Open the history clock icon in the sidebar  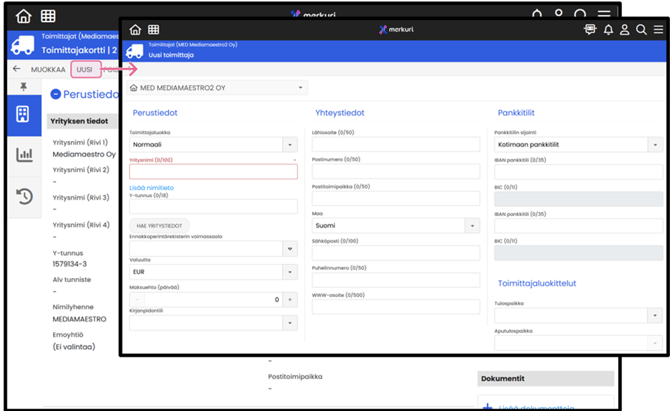(21, 197)
